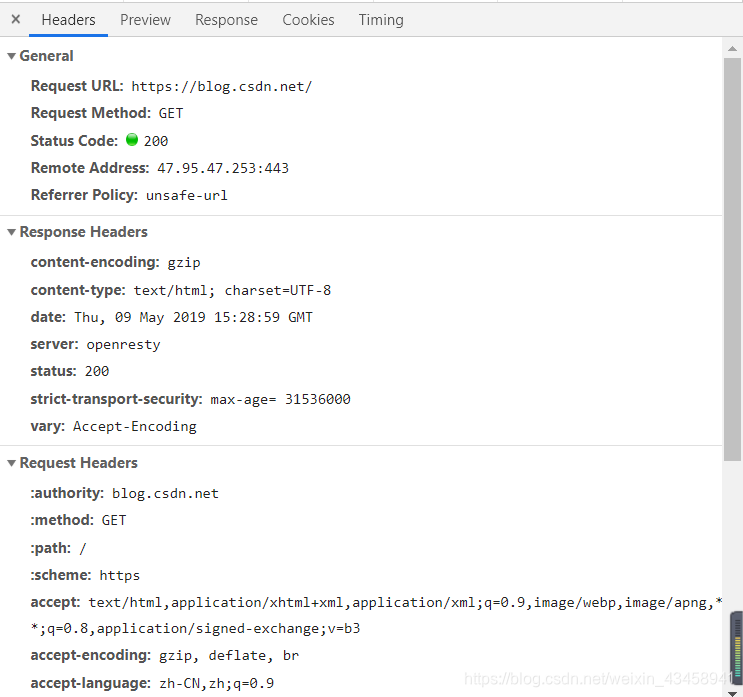This screenshot has height=697, width=743.
Task: Click the Request Method value GET
Action: pyautogui.click(x=171, y=114)
